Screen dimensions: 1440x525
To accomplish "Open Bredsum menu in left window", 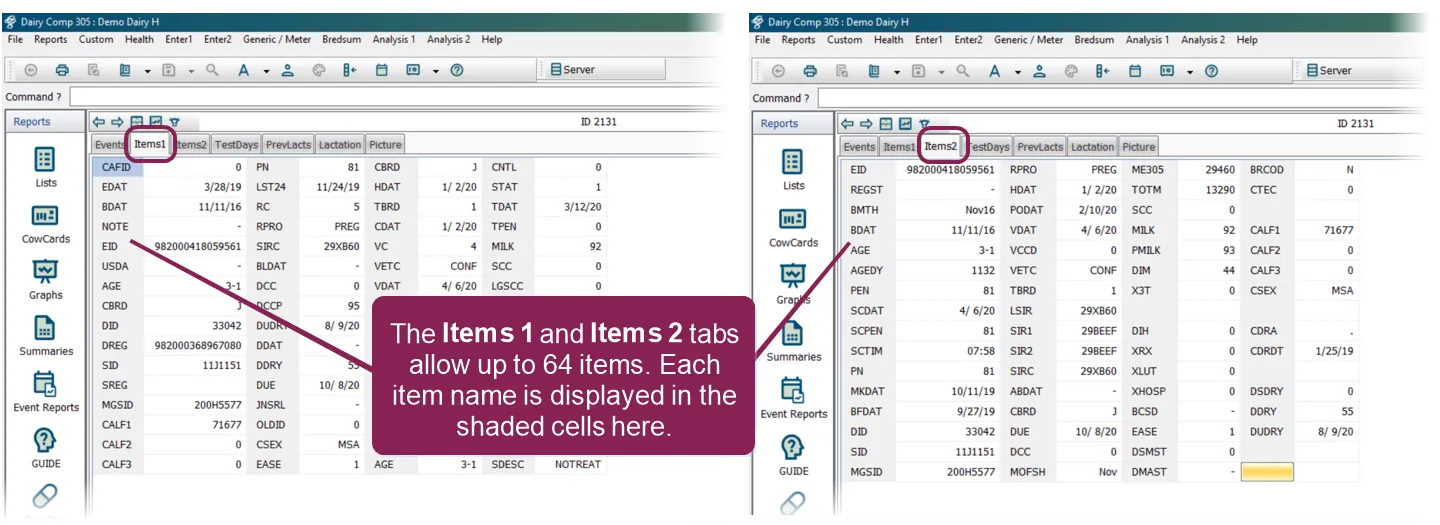I will [342, 40].
